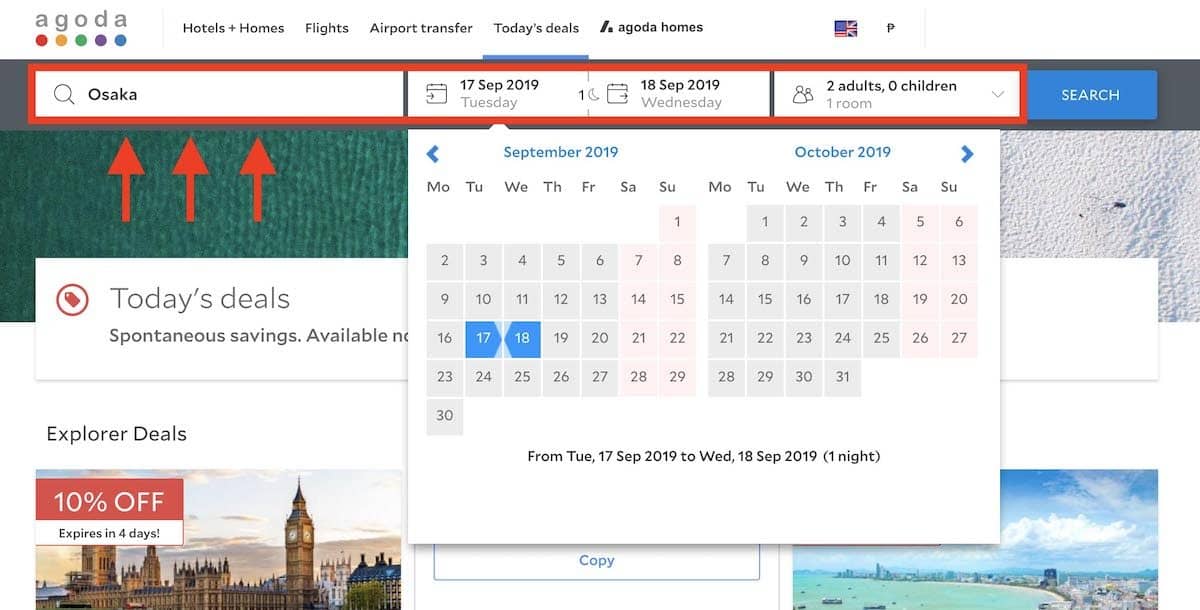Click the check-in calendar icon

pos(436,94)
